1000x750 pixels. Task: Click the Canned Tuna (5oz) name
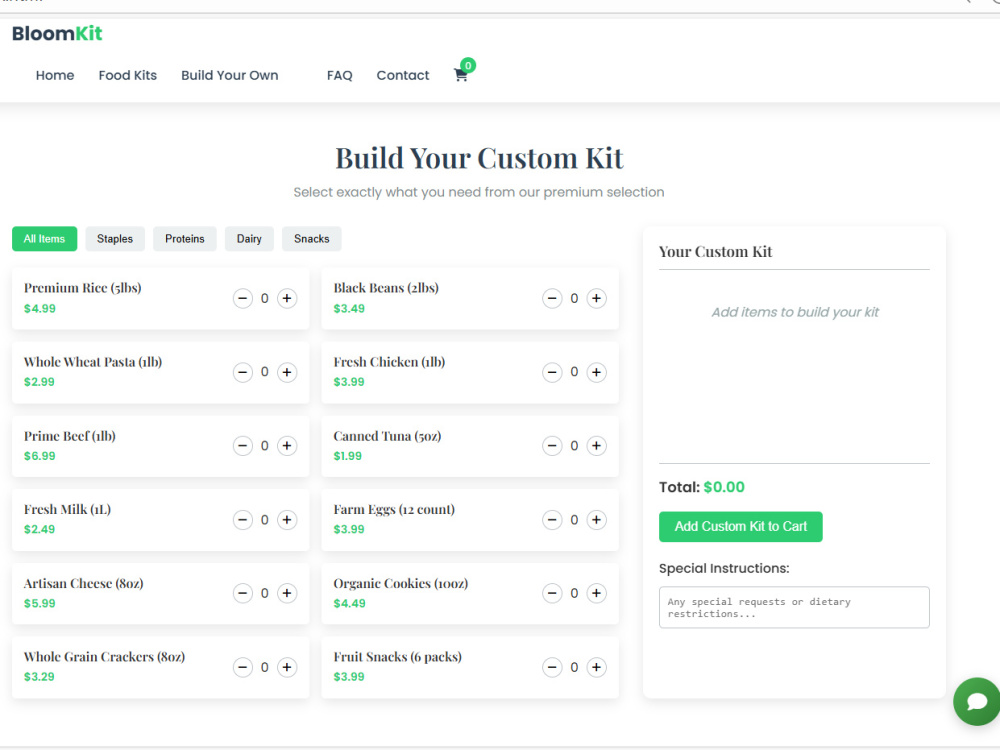(387, 436)
